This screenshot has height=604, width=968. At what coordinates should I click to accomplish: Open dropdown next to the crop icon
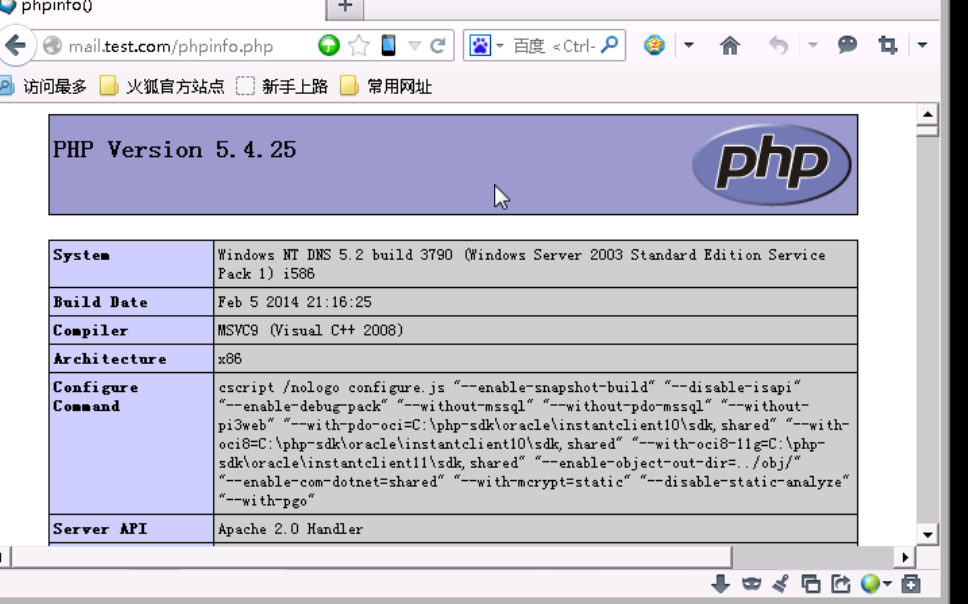pos(922,45)
